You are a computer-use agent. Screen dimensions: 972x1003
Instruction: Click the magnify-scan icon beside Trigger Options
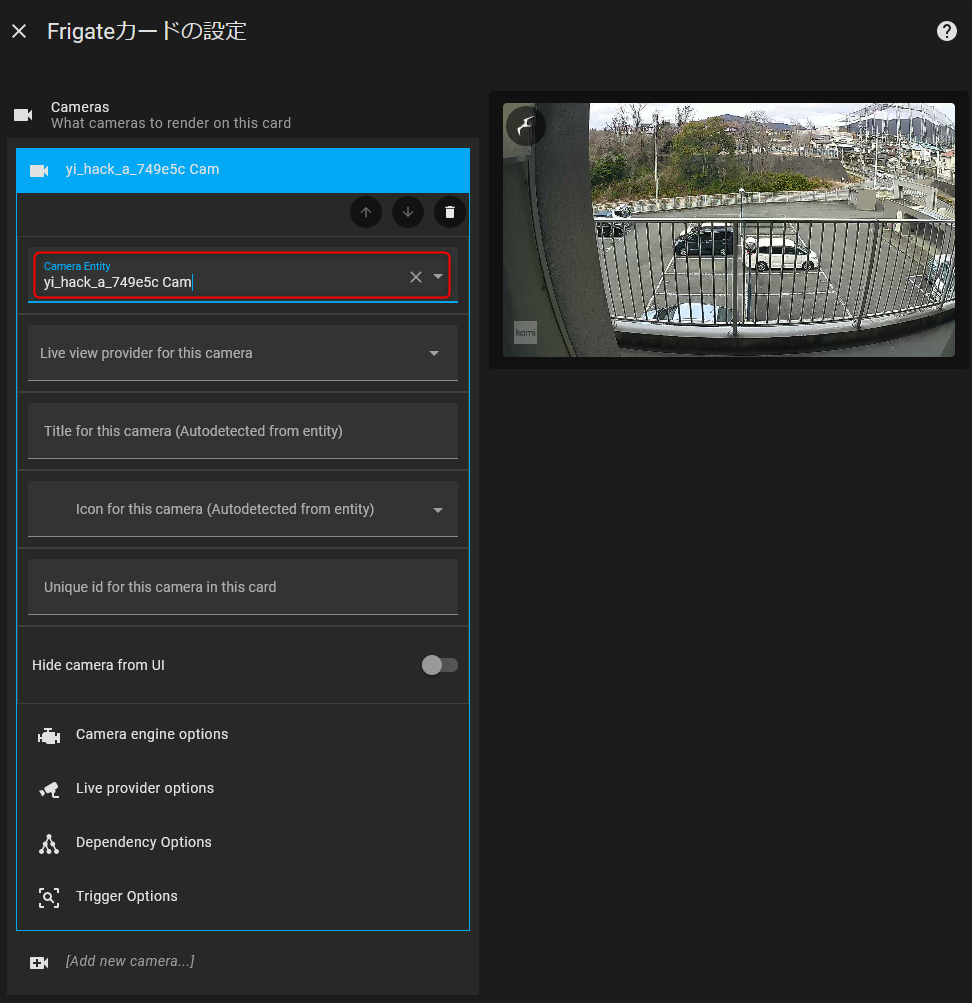coord(49,898)
